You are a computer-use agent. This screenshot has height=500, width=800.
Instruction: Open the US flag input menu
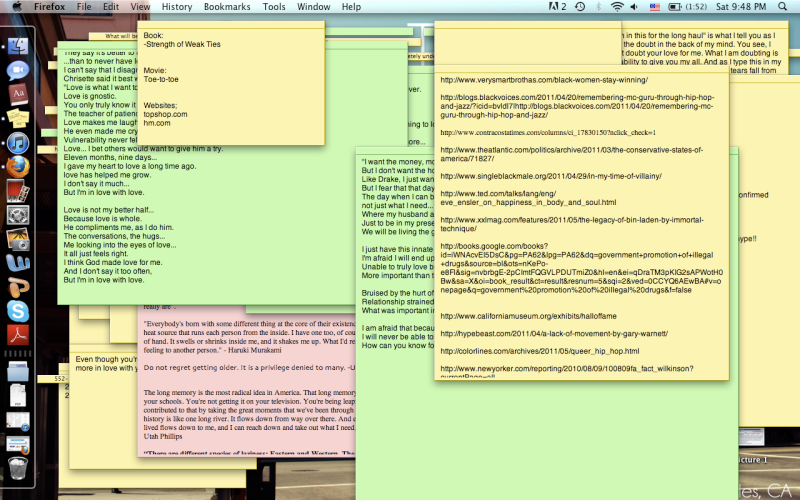[x=655, y=7]
